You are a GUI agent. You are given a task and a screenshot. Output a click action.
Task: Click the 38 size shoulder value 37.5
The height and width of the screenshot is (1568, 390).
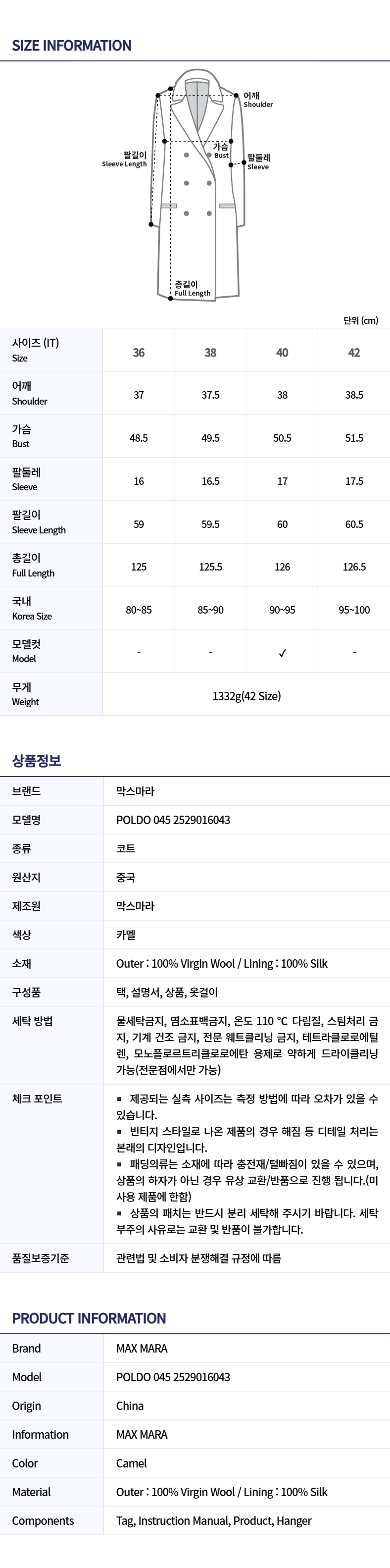coord(210,395)
